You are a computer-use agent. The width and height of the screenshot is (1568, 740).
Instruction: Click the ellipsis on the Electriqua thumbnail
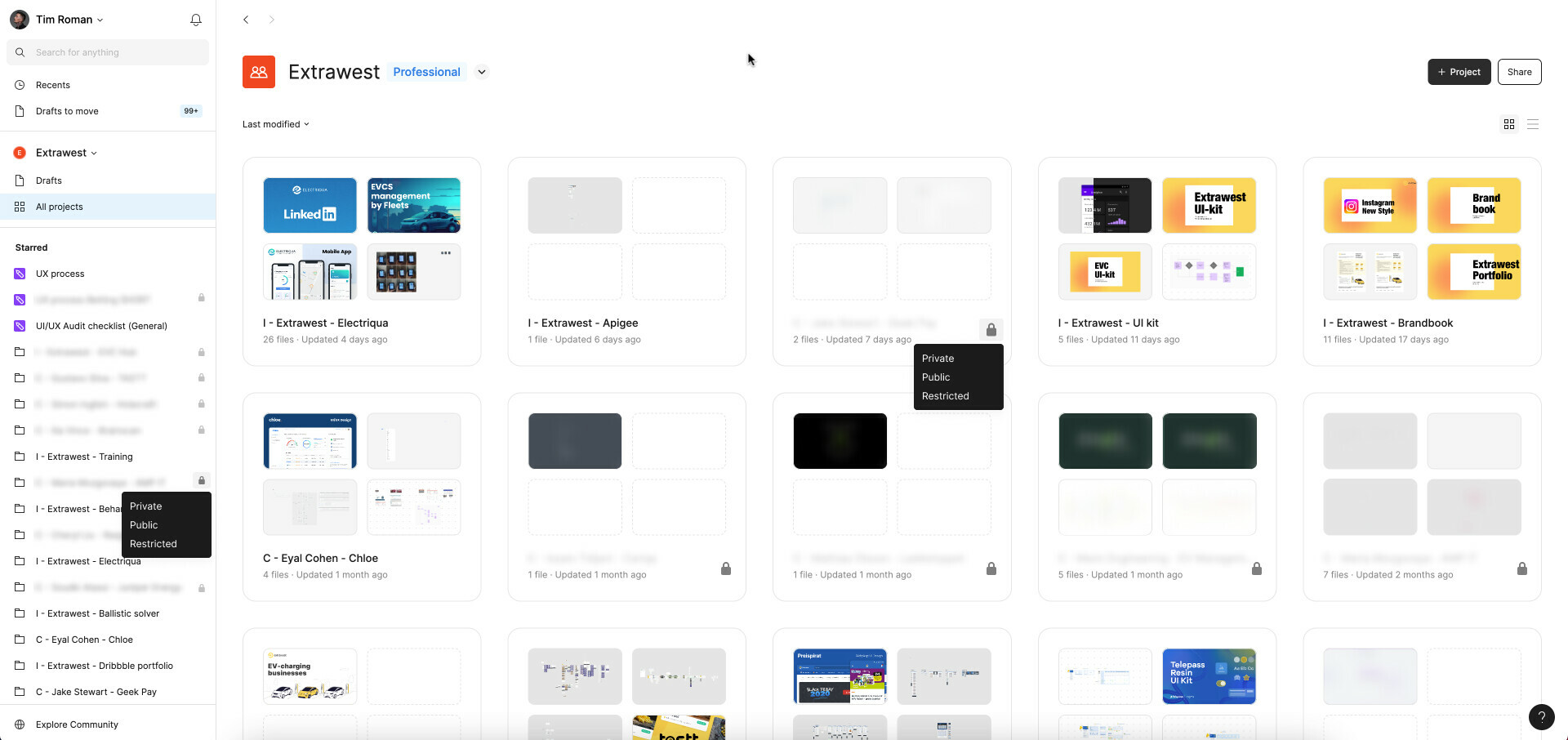446,252
